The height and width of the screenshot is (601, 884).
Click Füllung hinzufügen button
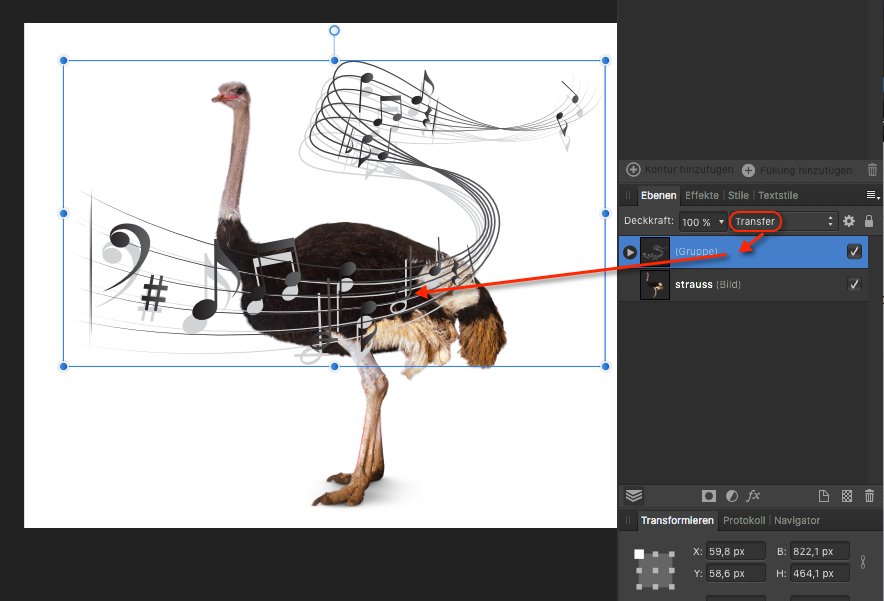click(797, 170)
